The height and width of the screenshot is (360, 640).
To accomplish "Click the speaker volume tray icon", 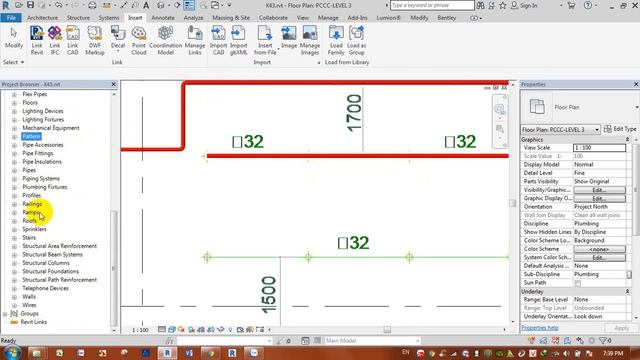I will point(566,353).
